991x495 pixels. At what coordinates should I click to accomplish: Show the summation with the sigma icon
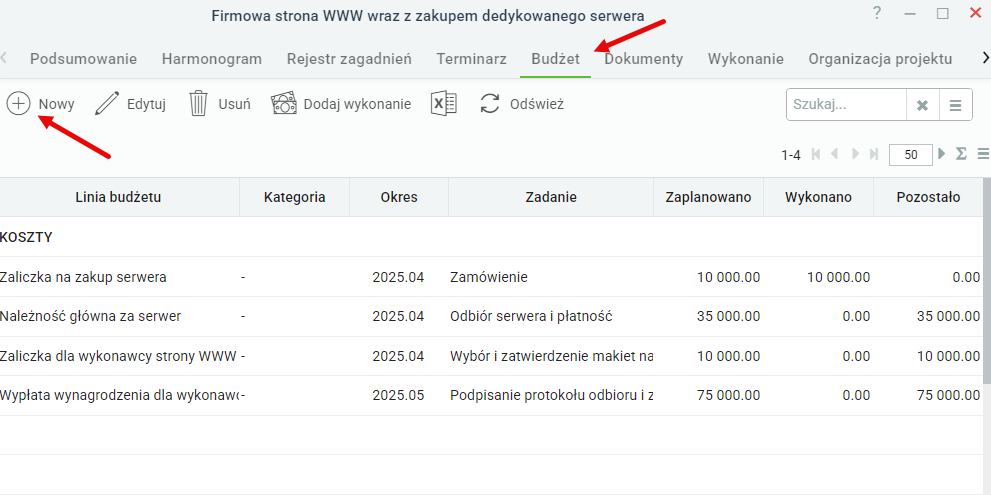pos(961,154)
